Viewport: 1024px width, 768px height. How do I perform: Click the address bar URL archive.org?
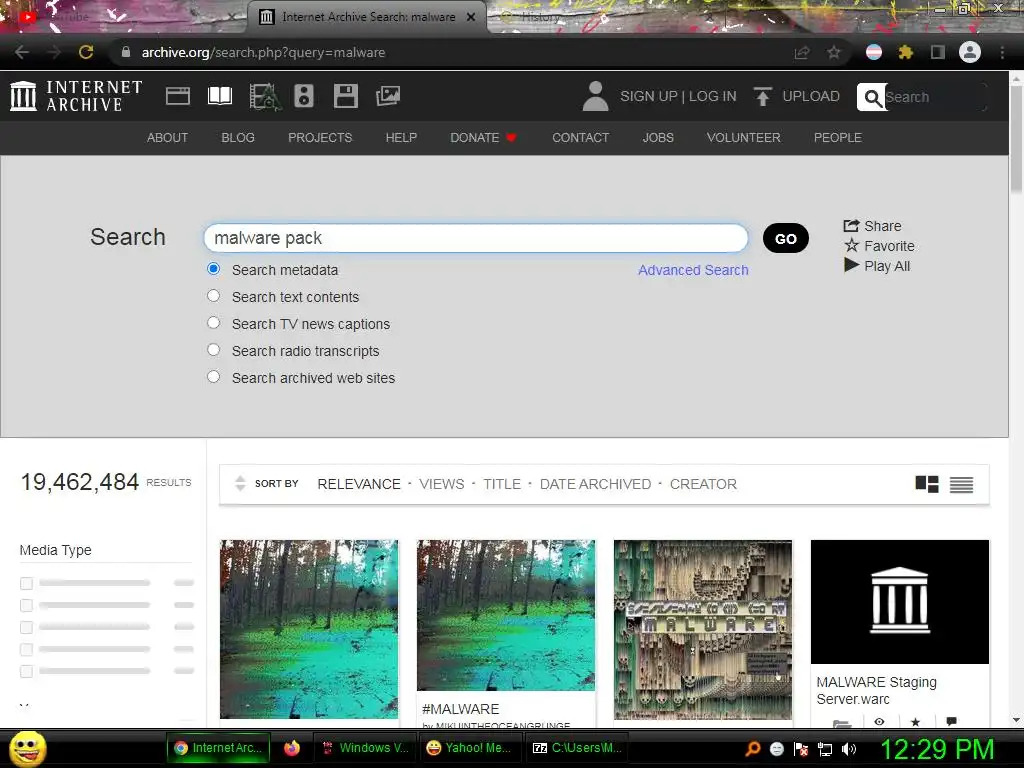tap(263, 52)
